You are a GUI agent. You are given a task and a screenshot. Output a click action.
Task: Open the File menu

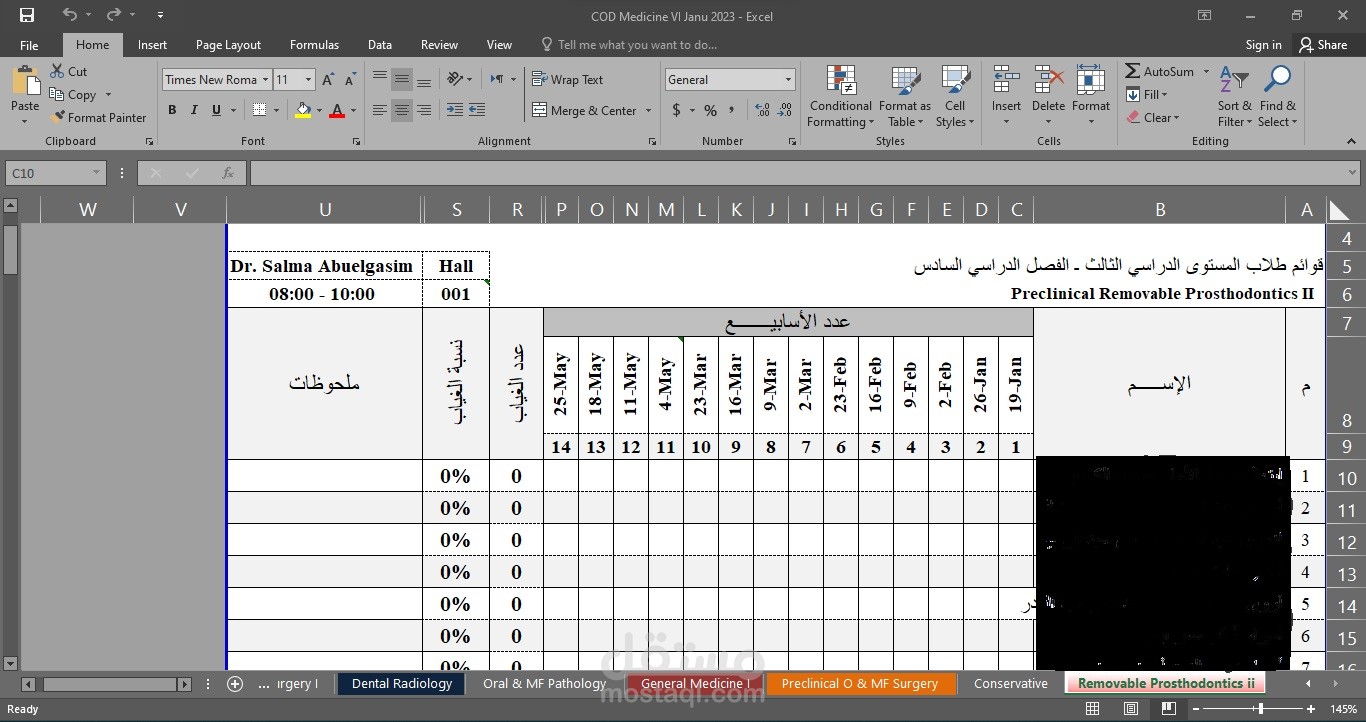[x=29, y=45]
